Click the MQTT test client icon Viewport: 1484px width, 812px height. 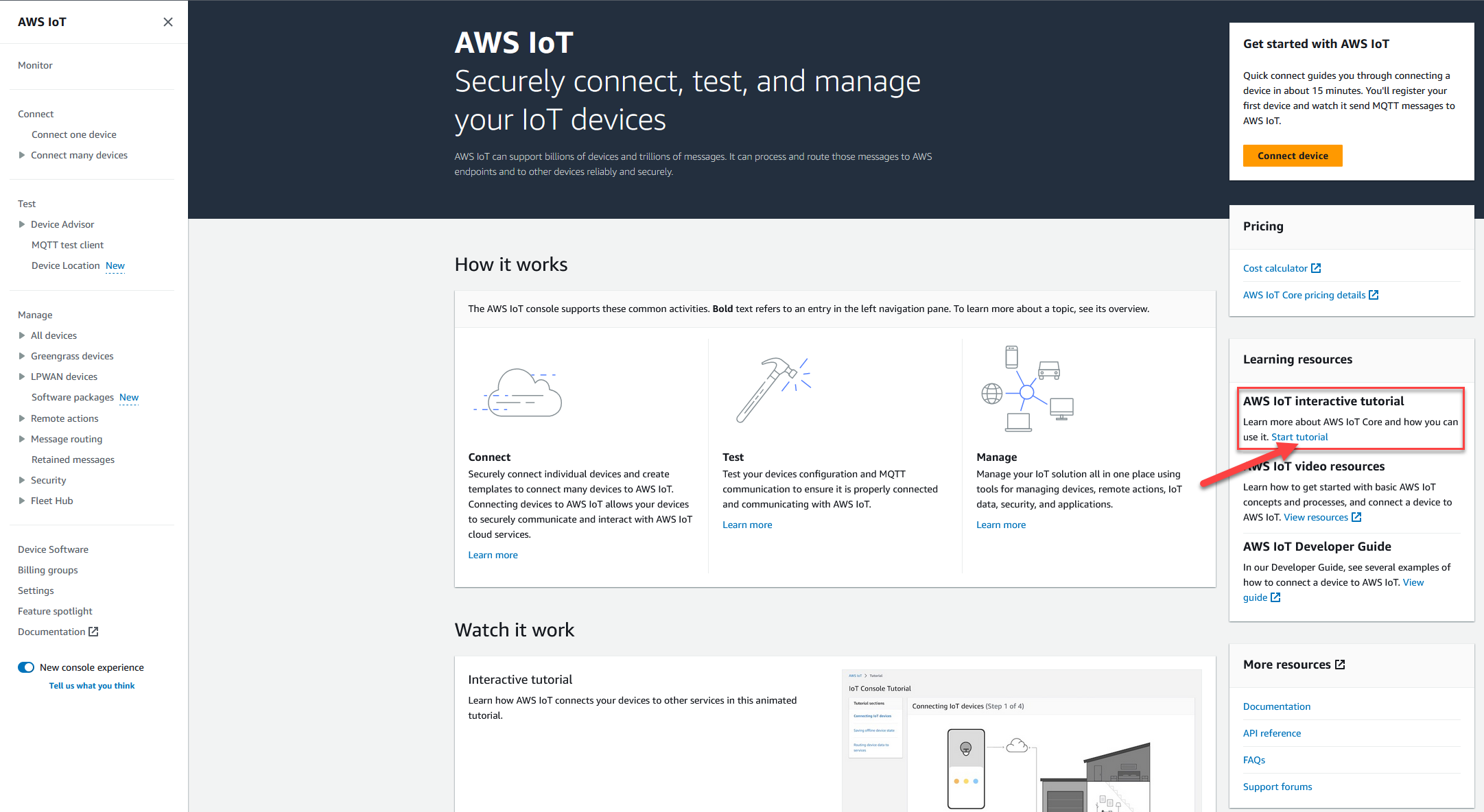67,244
